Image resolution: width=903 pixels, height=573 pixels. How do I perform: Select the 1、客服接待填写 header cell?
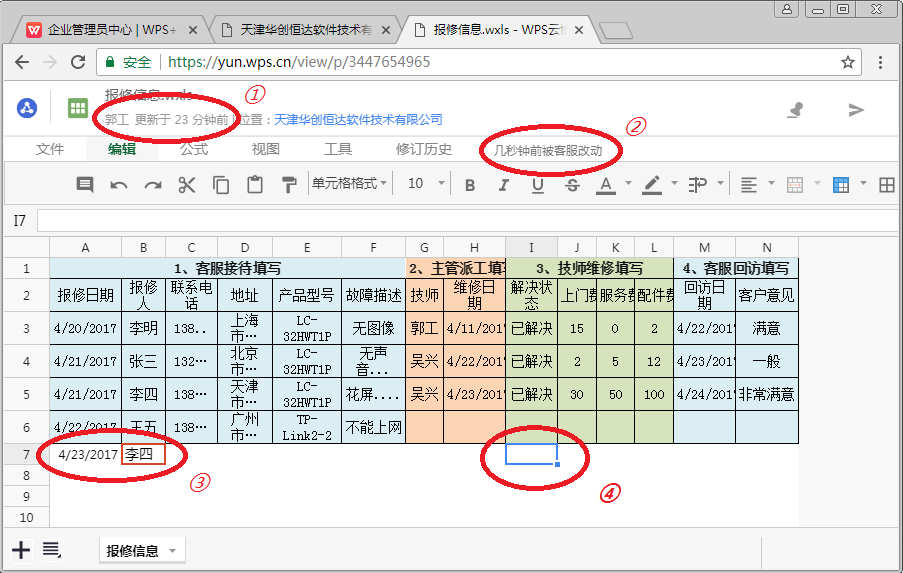click(x=227, y=268)
